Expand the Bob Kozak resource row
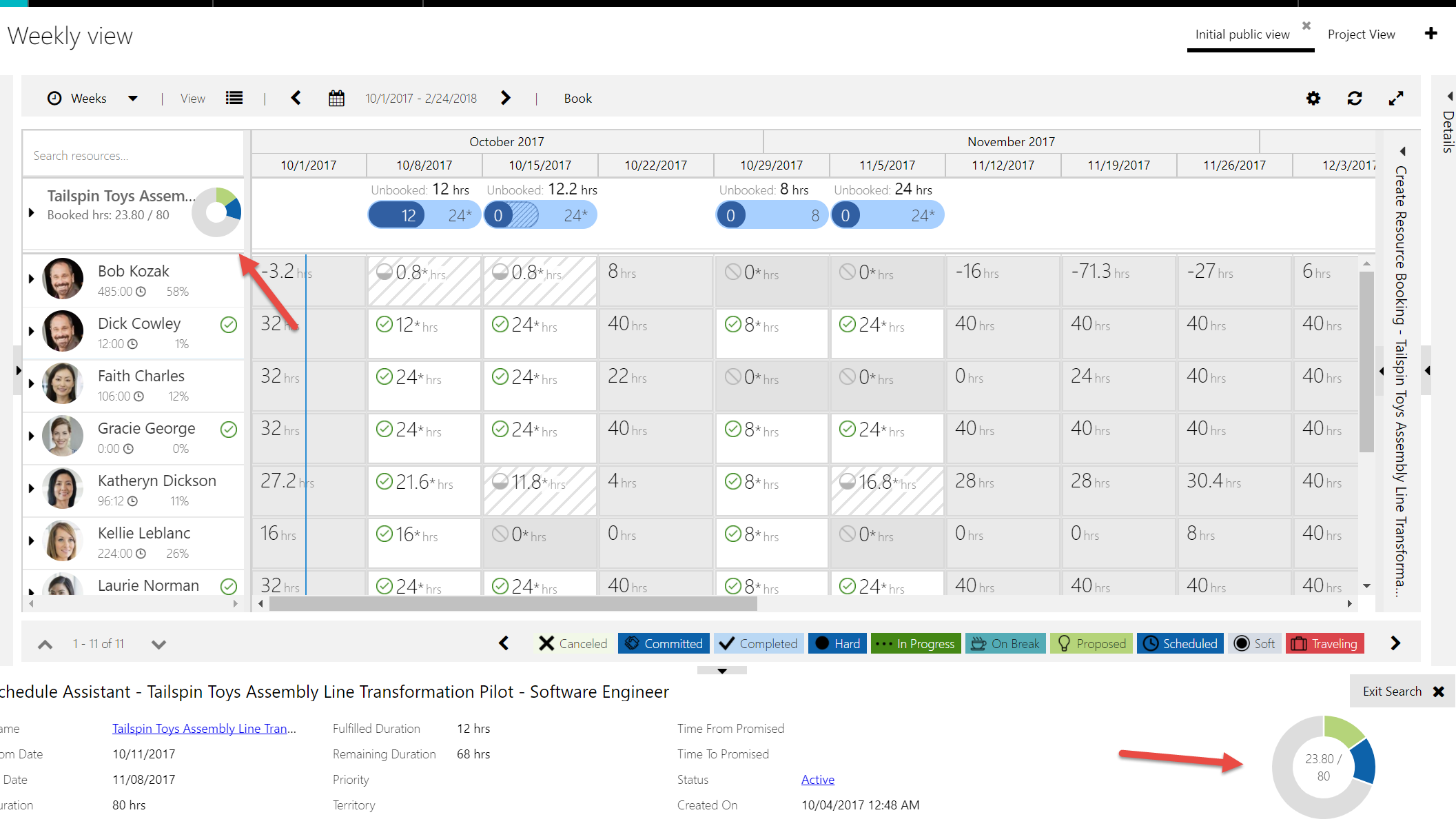This screenshot has width=1456, height=837. pyautogui.click(x=31, y=279)
